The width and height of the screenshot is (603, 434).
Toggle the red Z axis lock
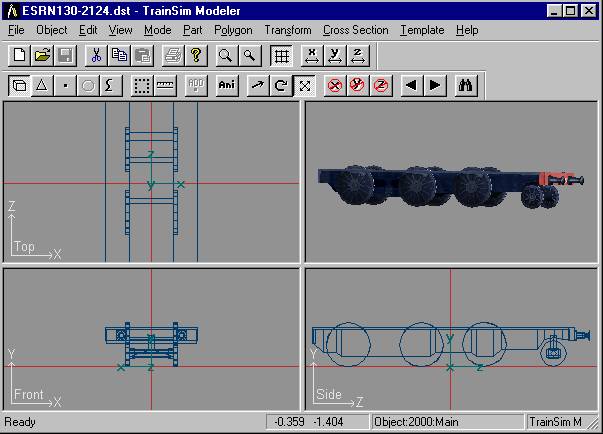(x=381, y=85)
